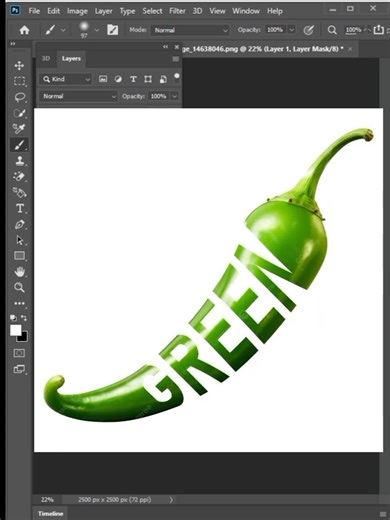
Task: Open the Timeline panel tab
Action: 50,514
